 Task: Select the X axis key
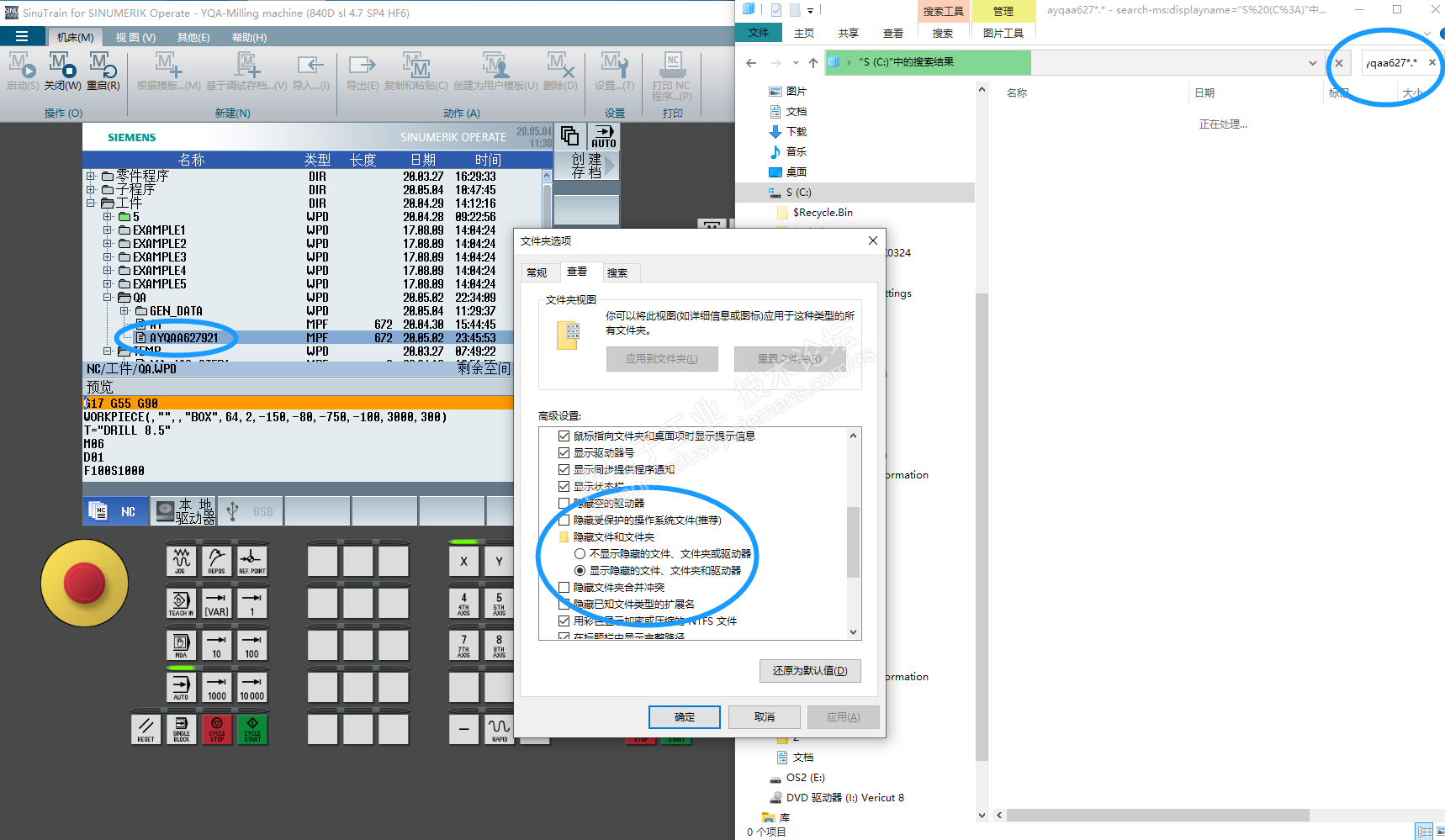[x=463, y=561]
